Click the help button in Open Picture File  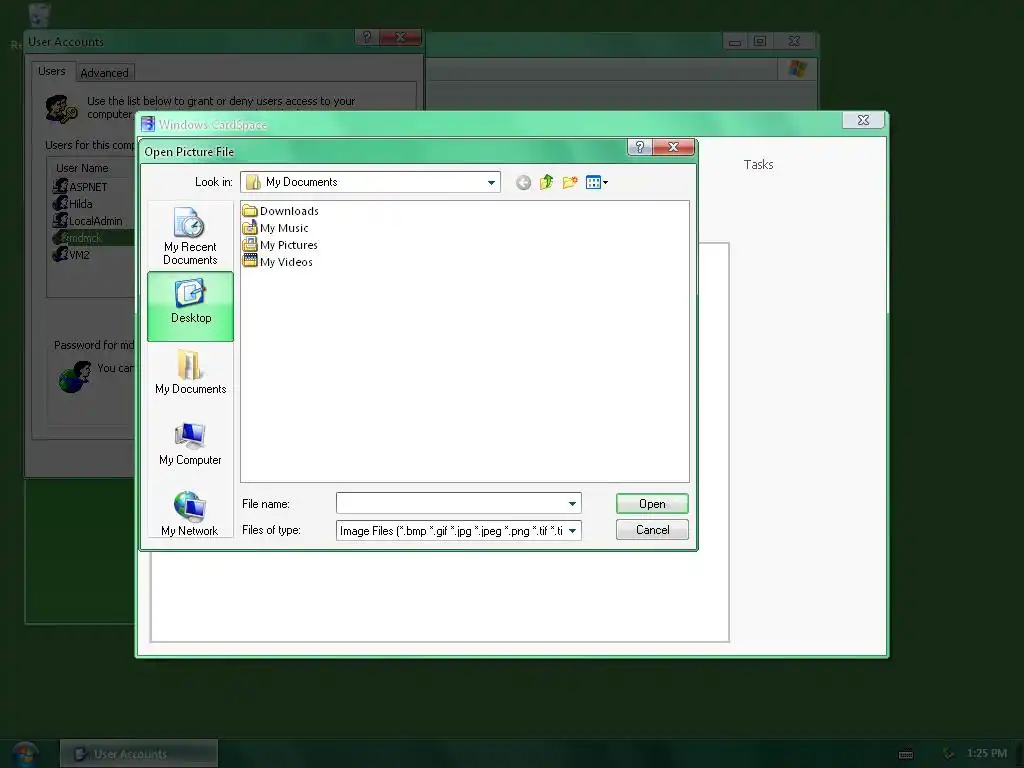[640, 147]
